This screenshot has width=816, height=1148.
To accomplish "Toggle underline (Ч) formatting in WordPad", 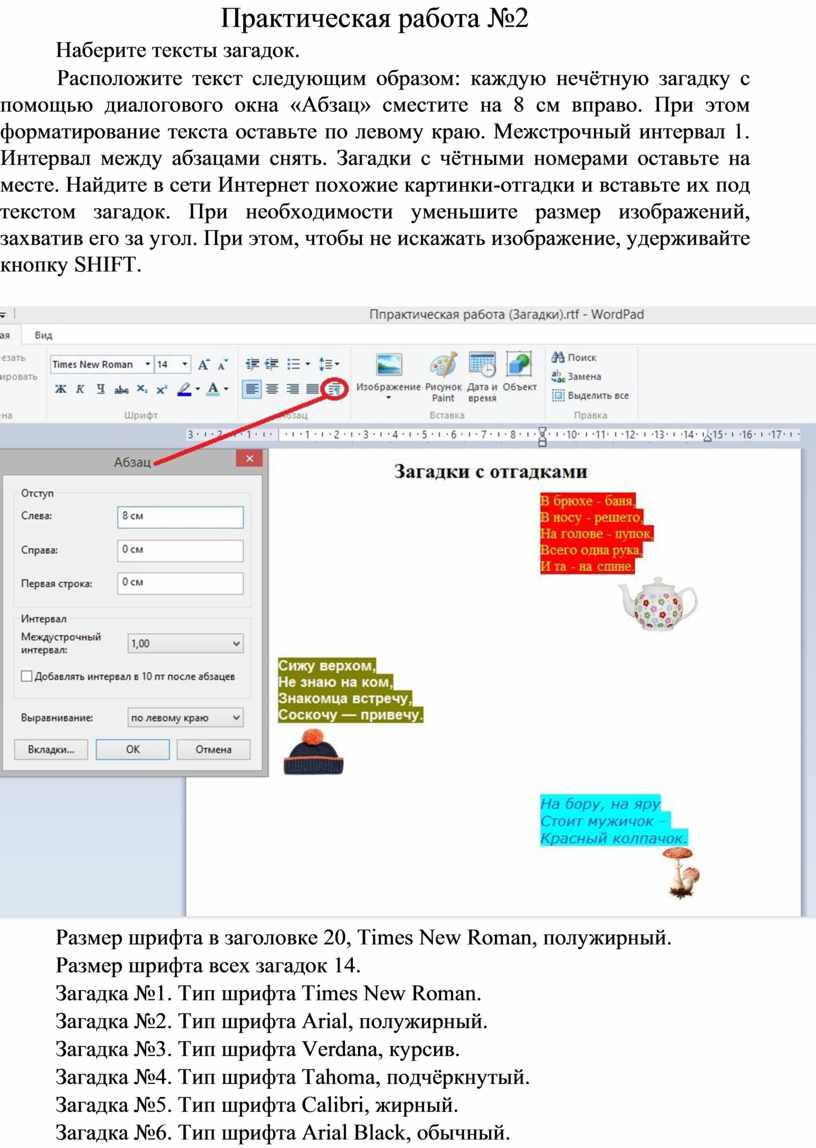I will [x=100, y=389].
